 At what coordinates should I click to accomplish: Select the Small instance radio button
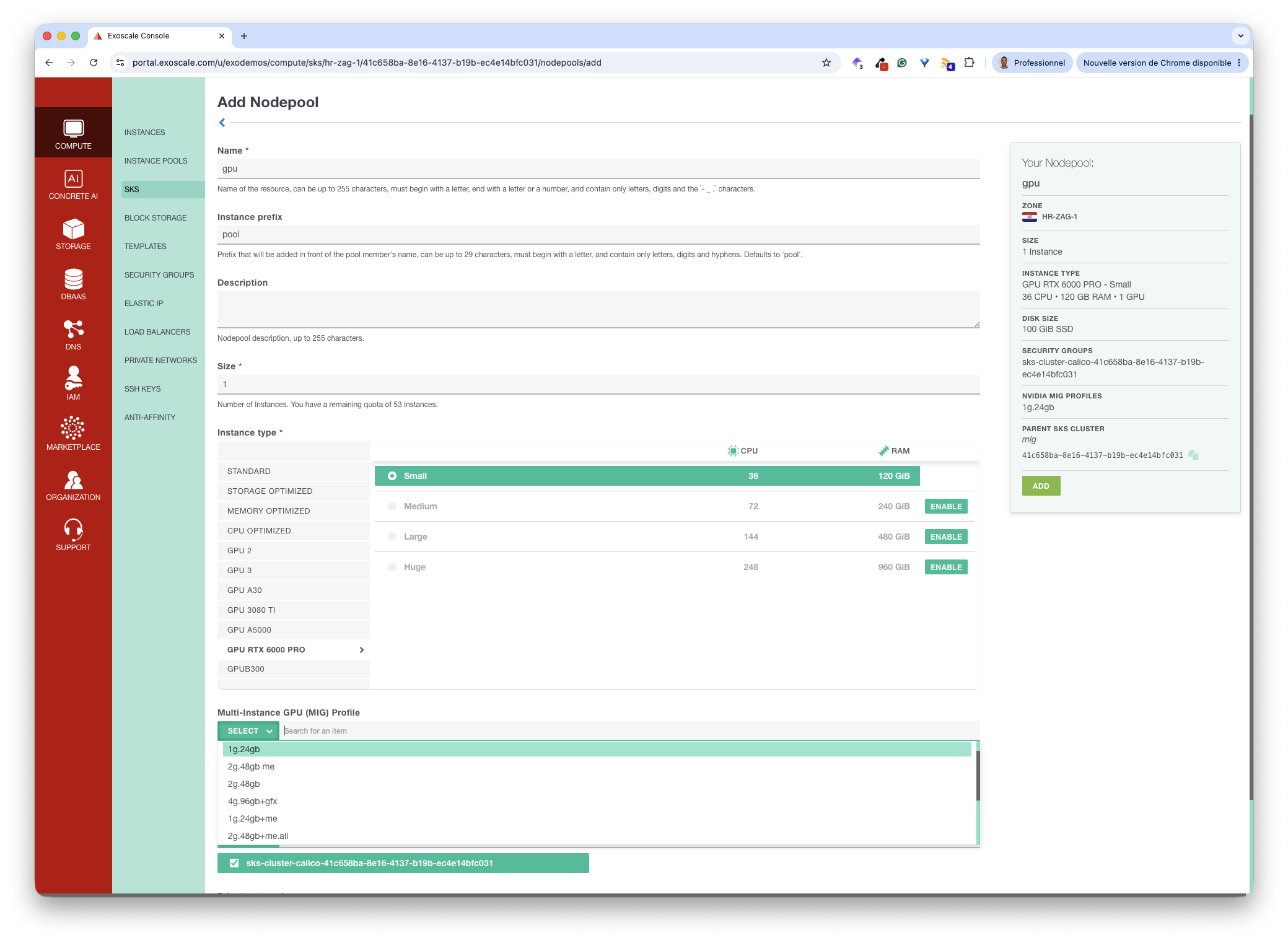[392, 476]
